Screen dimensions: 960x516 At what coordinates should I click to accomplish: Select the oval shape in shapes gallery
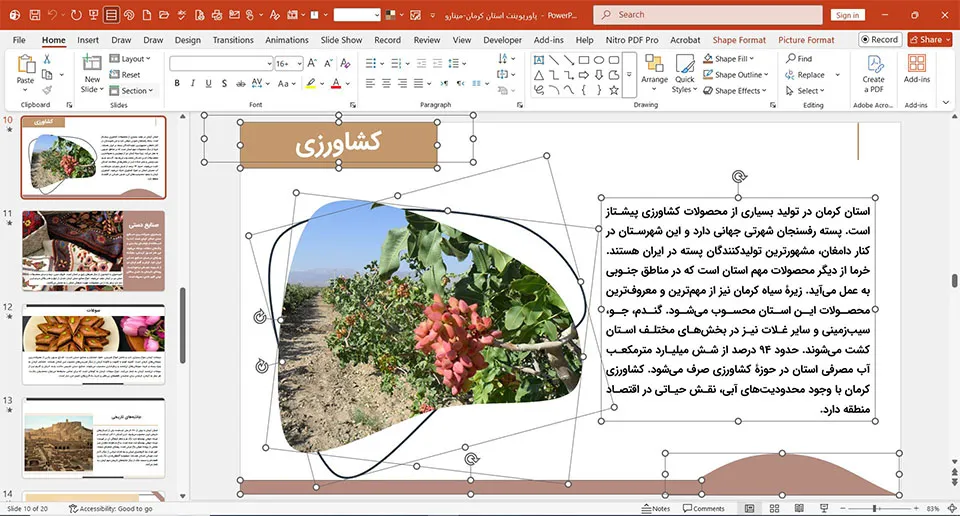599,60
